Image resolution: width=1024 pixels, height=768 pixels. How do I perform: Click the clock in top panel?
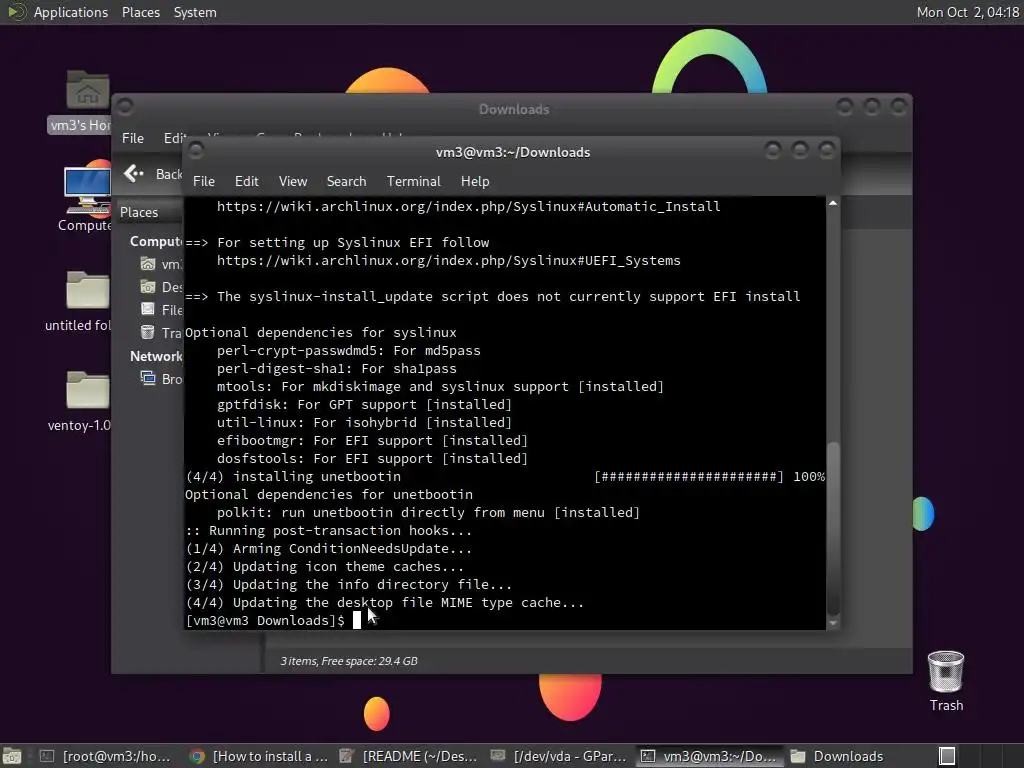point(968,12)
